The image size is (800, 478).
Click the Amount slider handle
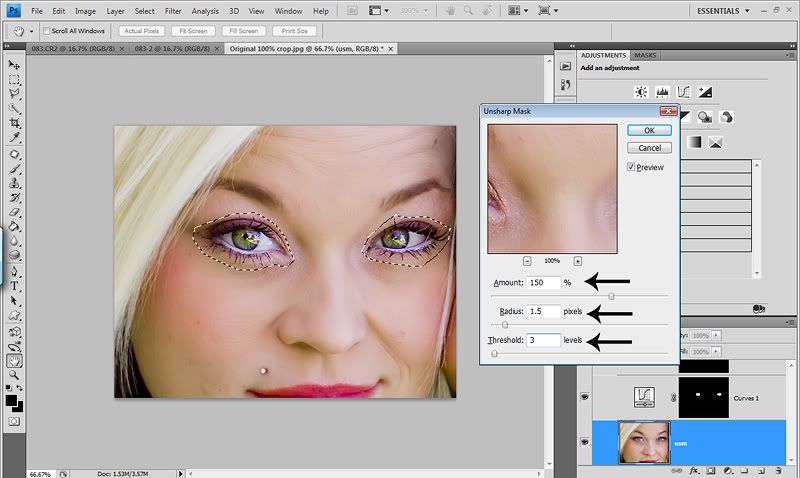(x=611, y=296)
